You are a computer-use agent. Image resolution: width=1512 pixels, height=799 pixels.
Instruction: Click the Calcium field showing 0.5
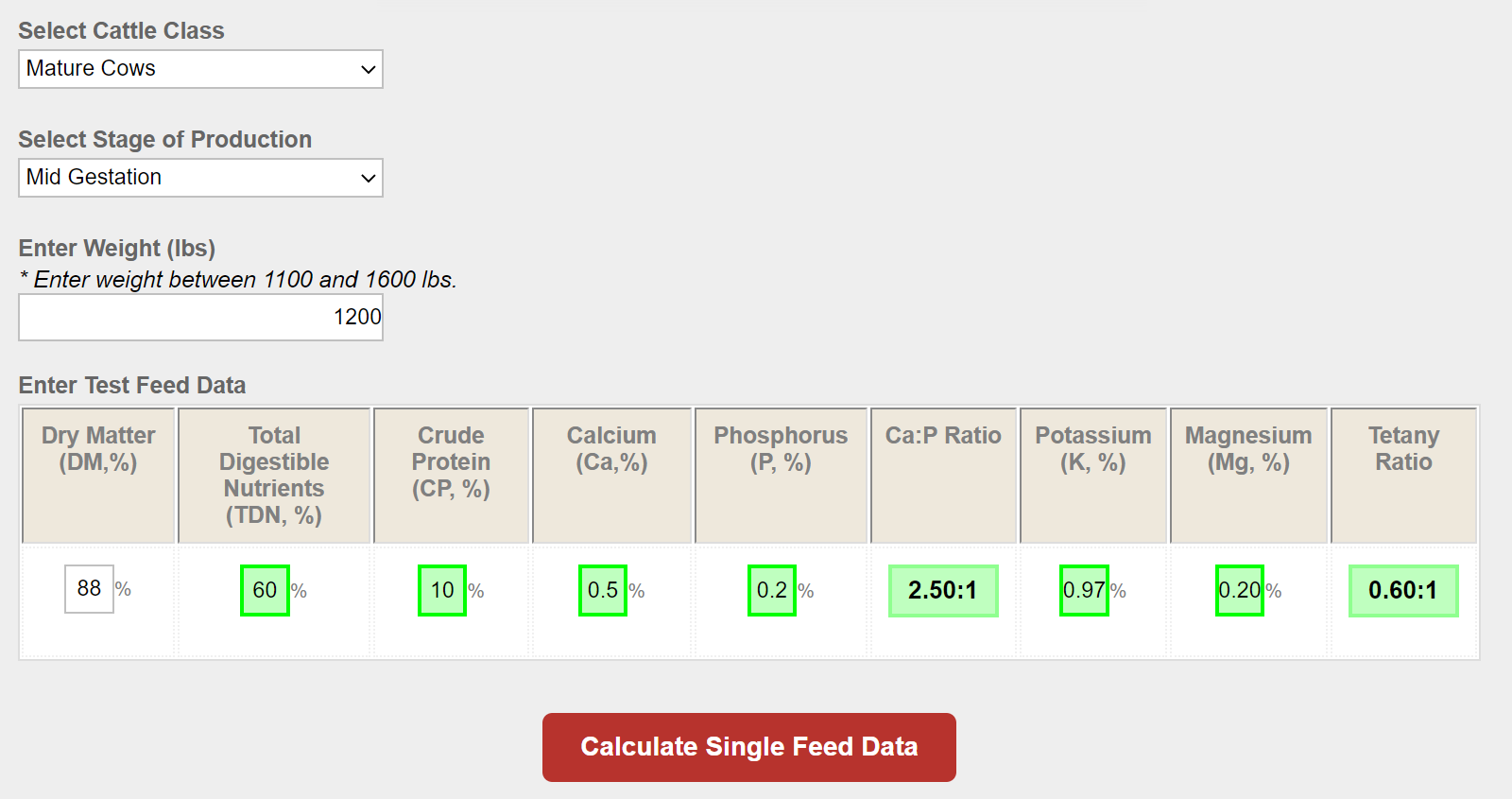click(x=603, y=590)
